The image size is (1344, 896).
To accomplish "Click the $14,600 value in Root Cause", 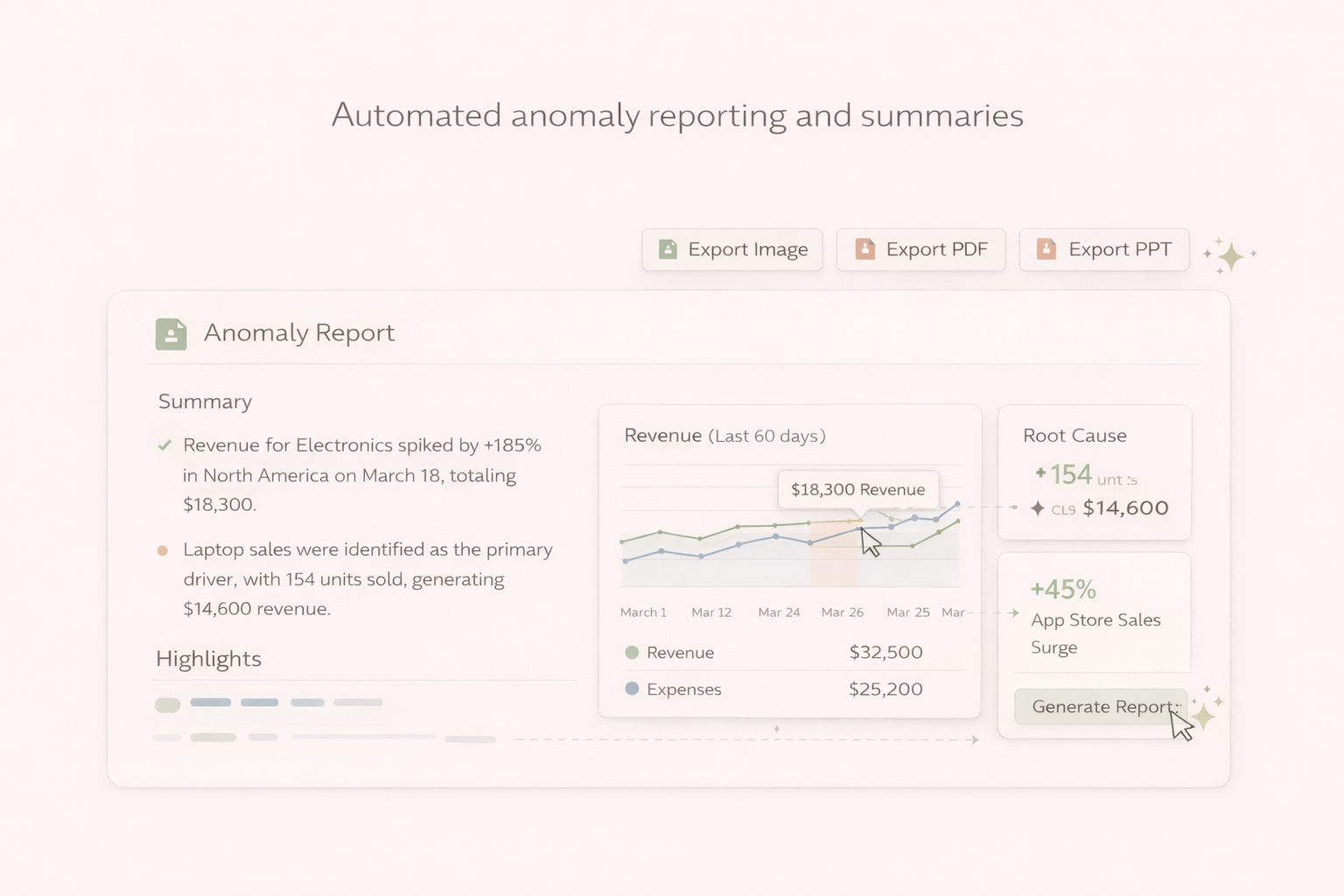I will 1125,508.
